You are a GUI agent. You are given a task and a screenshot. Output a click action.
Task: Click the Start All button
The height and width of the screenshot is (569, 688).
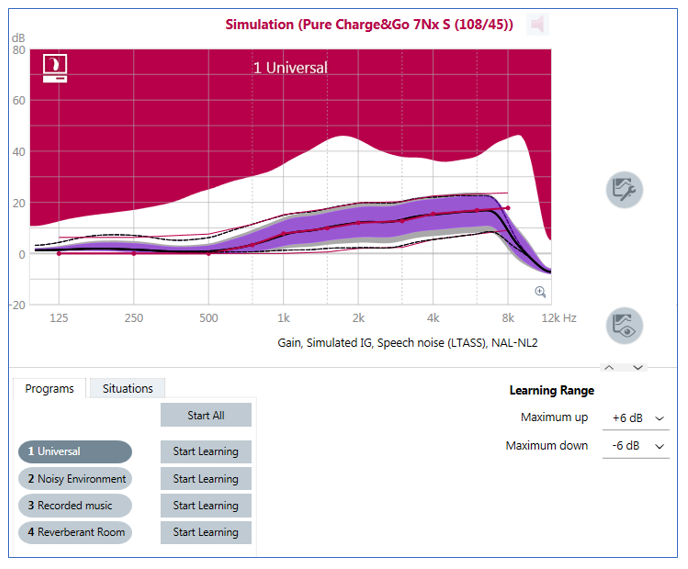point(206,415)
